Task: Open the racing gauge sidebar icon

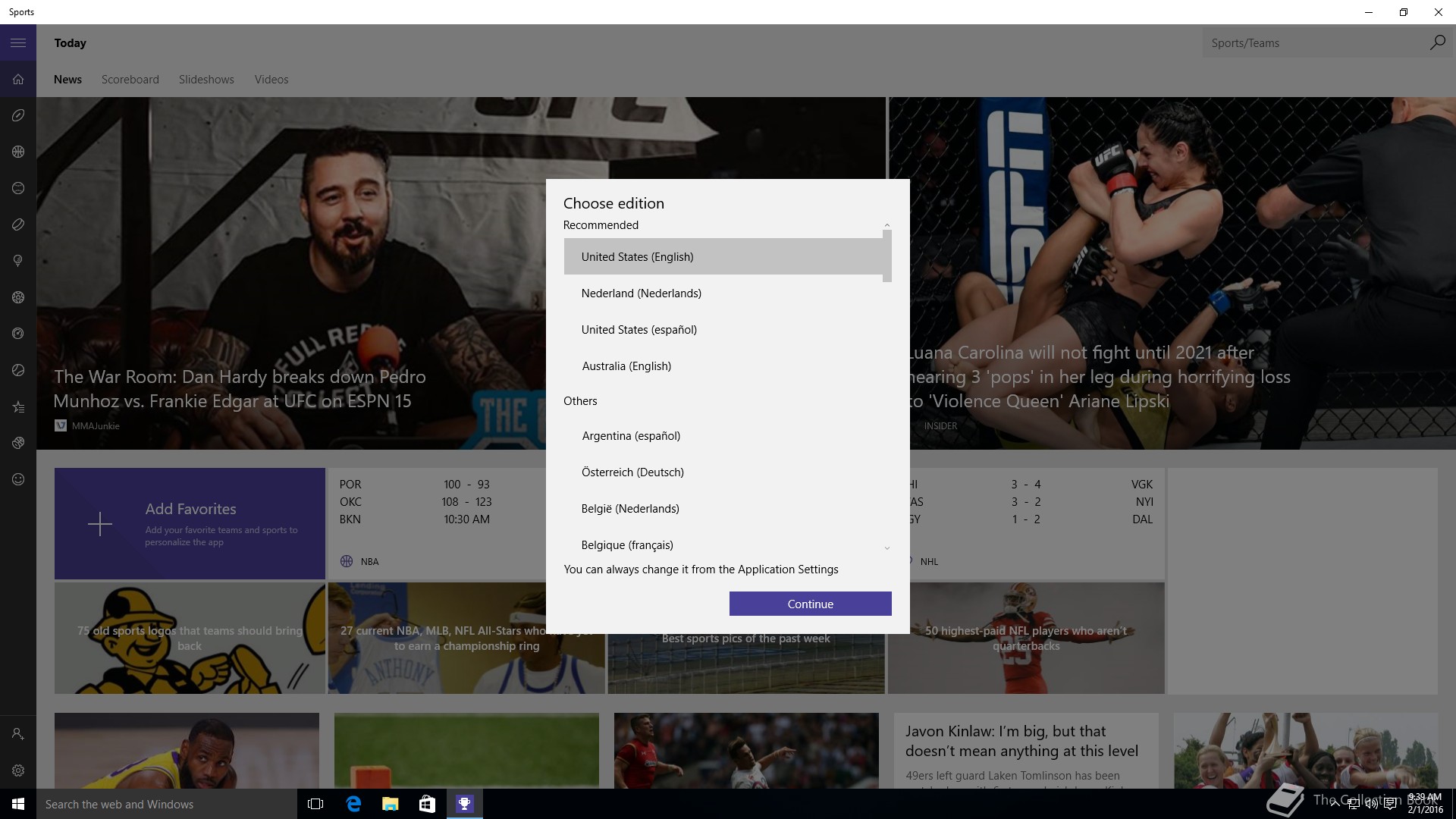Action: pos(18,334)
